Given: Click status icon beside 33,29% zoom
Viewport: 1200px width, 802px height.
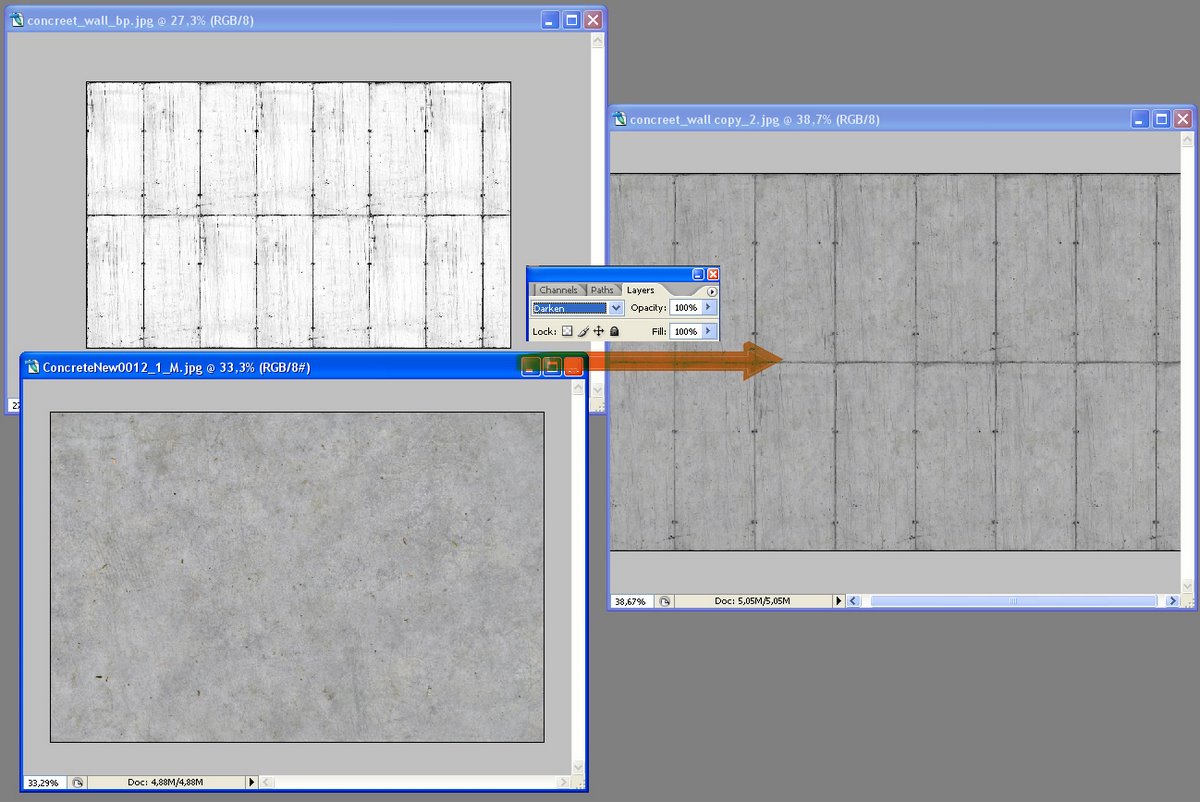Looking at the screenshot, I should tap(78, 782).
